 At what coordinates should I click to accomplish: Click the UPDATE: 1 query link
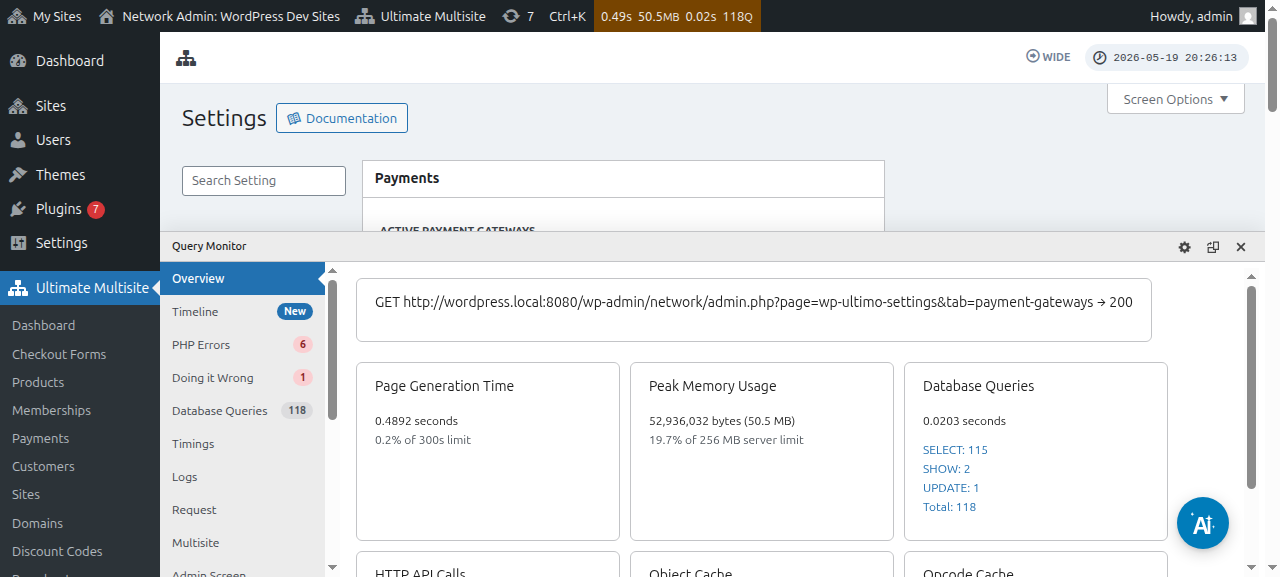[951, 488]
